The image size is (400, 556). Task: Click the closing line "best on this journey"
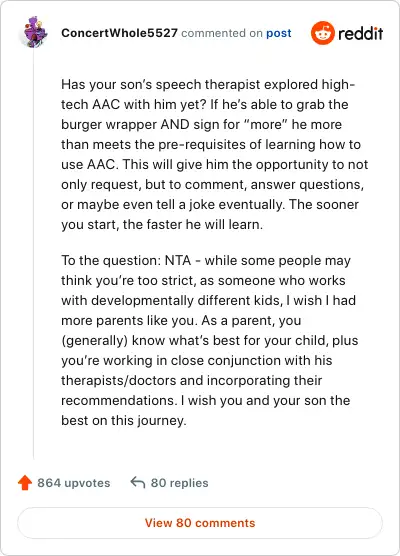pos(124,421)
